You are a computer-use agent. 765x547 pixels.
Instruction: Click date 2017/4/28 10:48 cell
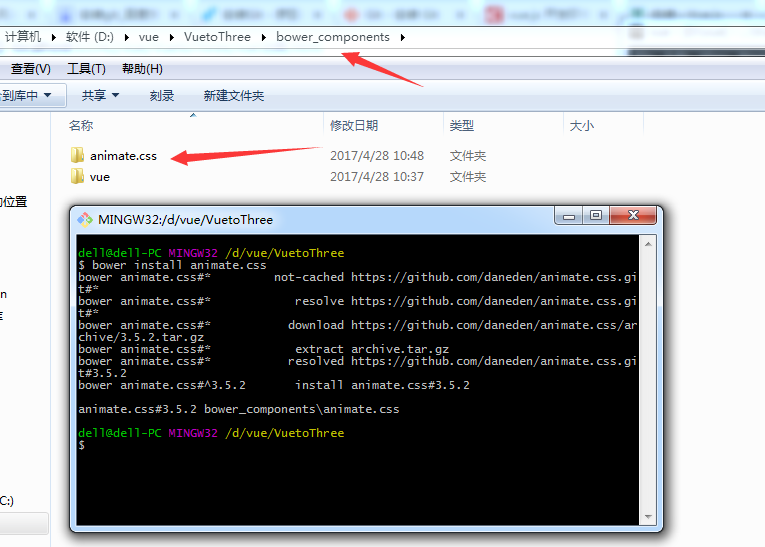click(377, 156)
